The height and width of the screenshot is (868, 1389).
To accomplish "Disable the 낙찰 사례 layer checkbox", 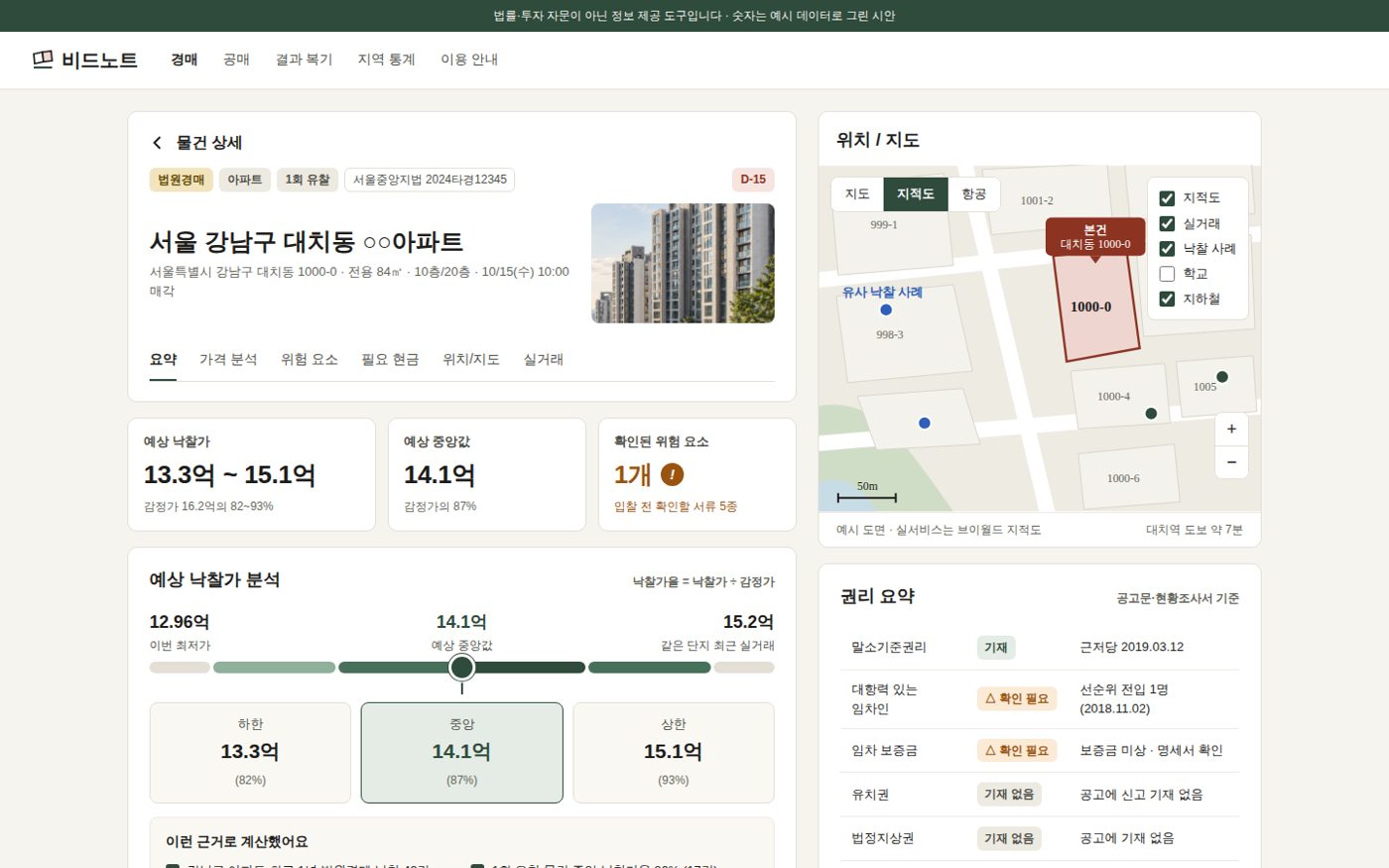I will (x=1167, y=249).
